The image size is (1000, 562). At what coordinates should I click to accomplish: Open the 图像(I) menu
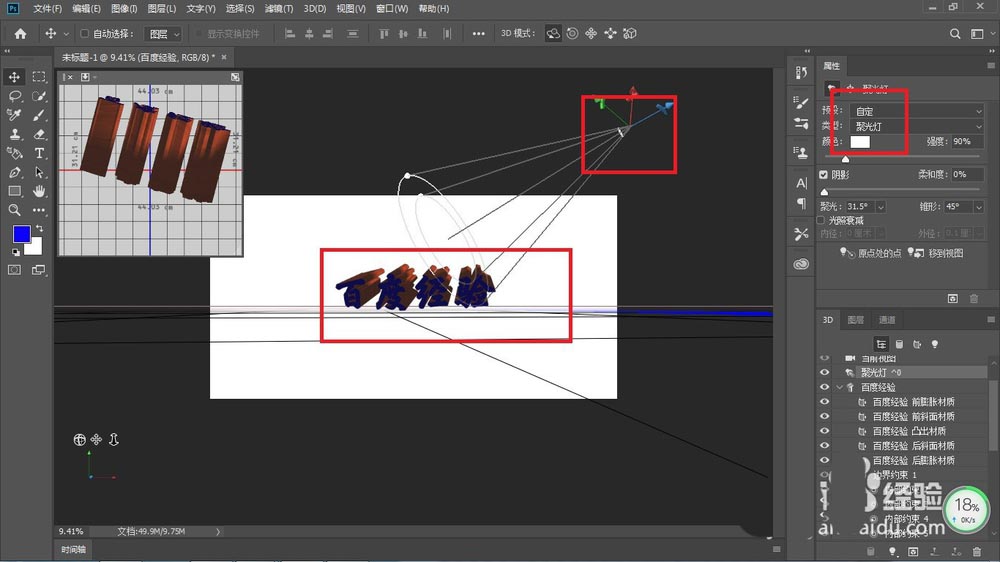click(124, 8)
